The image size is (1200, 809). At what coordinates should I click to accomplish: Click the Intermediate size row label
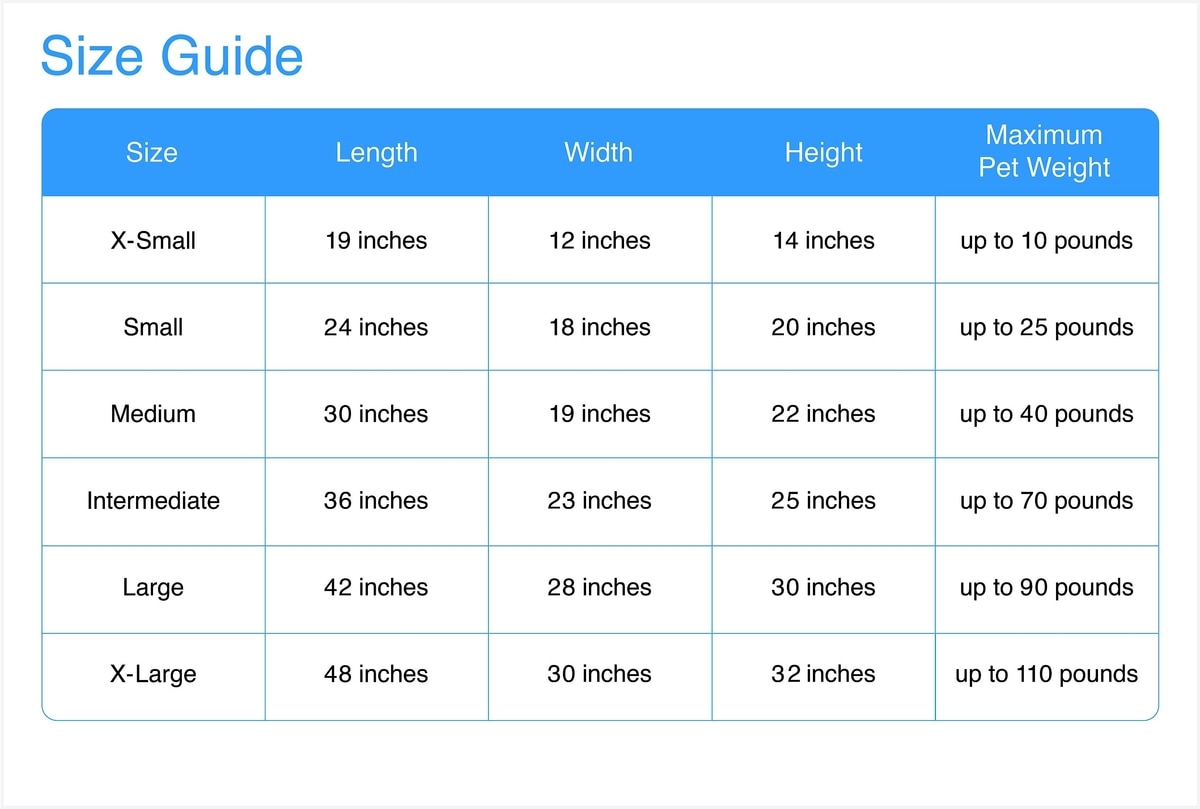tap(153, 501)
